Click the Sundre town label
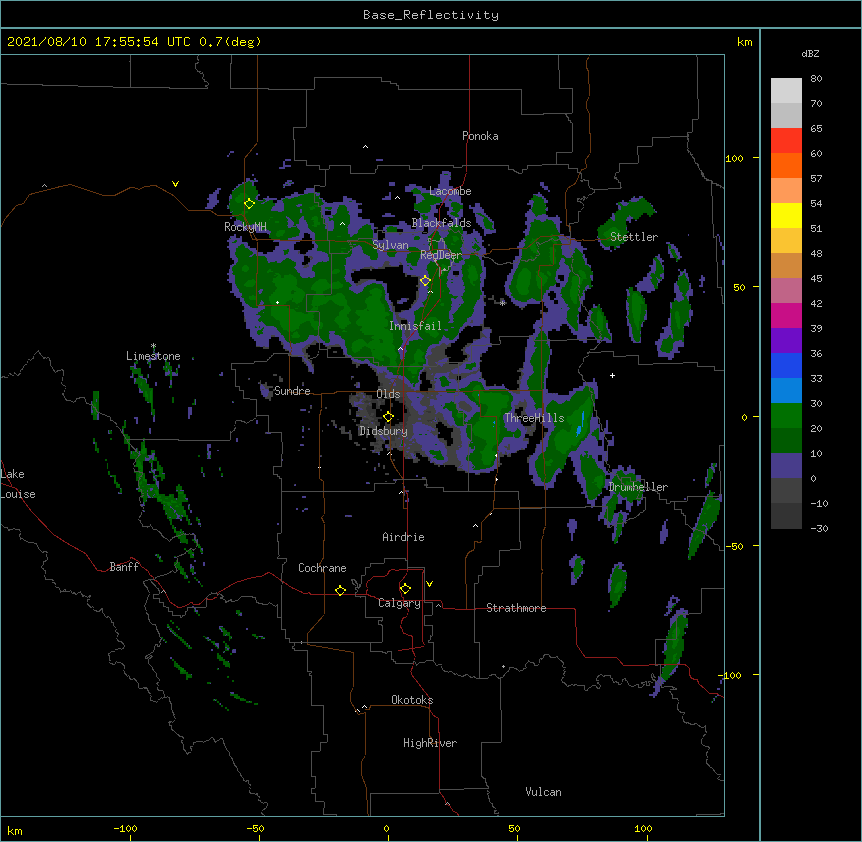Viewport: 862px width, 842px height. pos(292,391)
